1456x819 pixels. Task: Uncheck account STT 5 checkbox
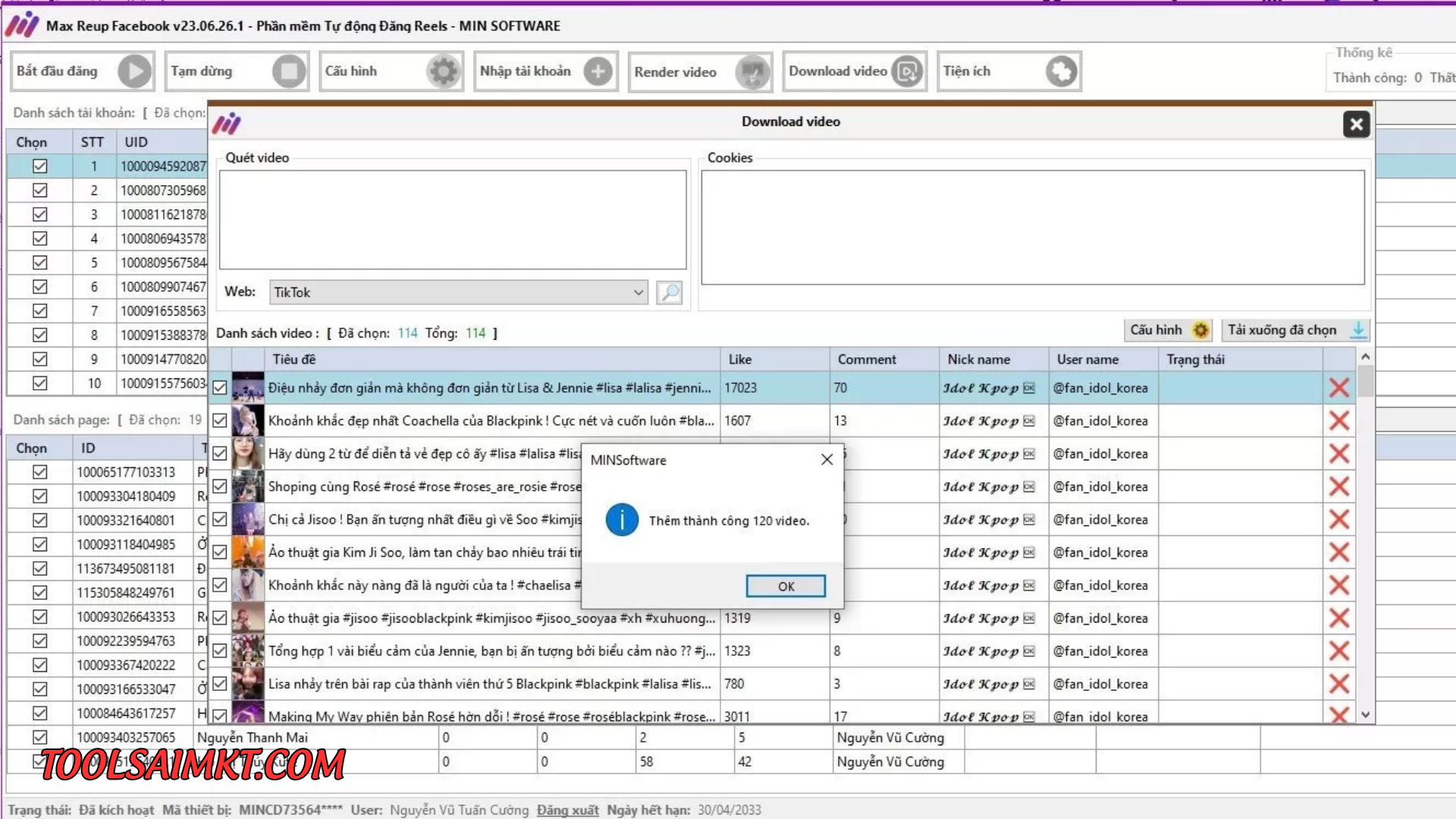pos(40,262)
